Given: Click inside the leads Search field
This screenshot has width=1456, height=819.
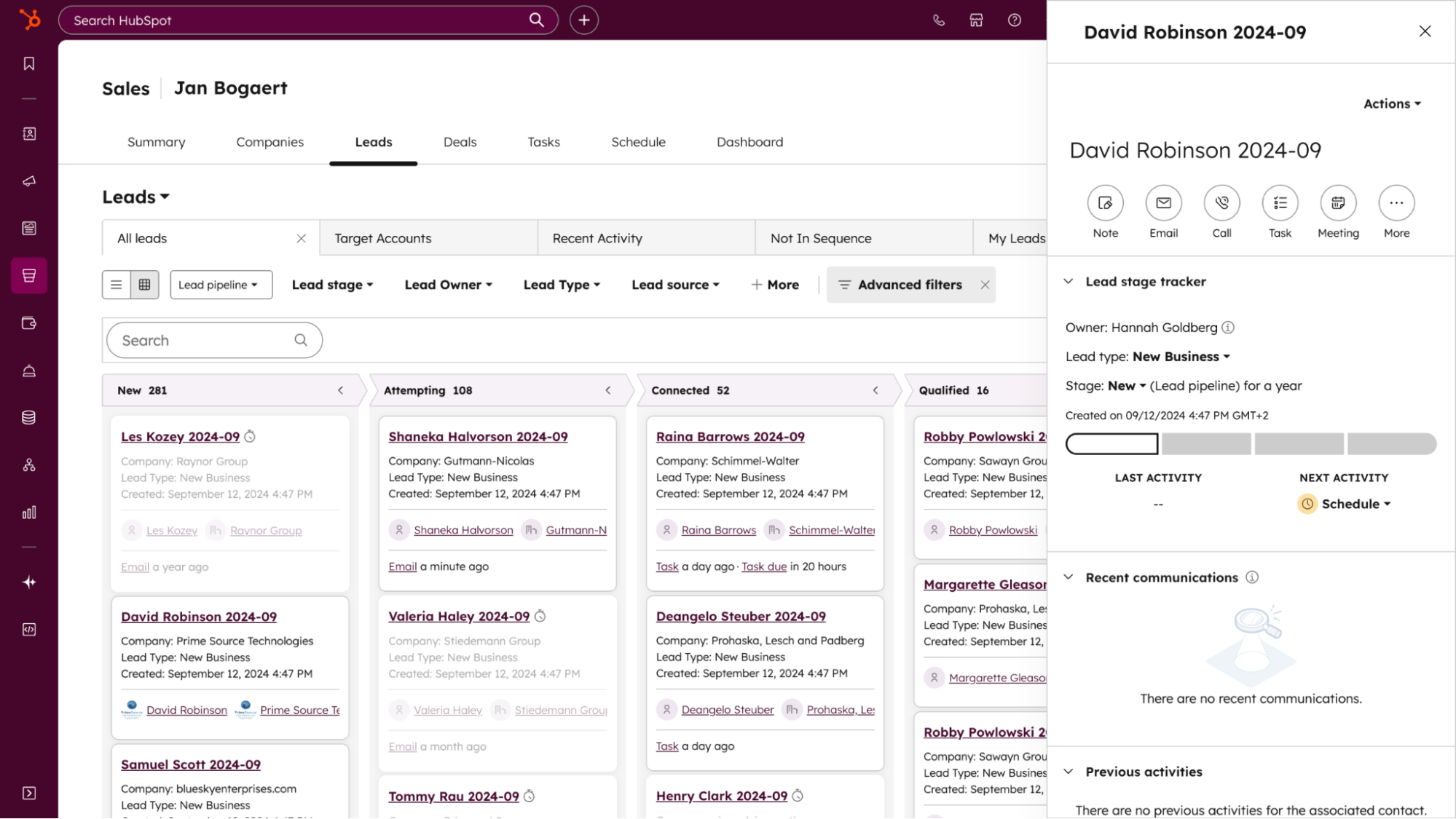Looking at the screenshot, I should click(x=215, y=341).
